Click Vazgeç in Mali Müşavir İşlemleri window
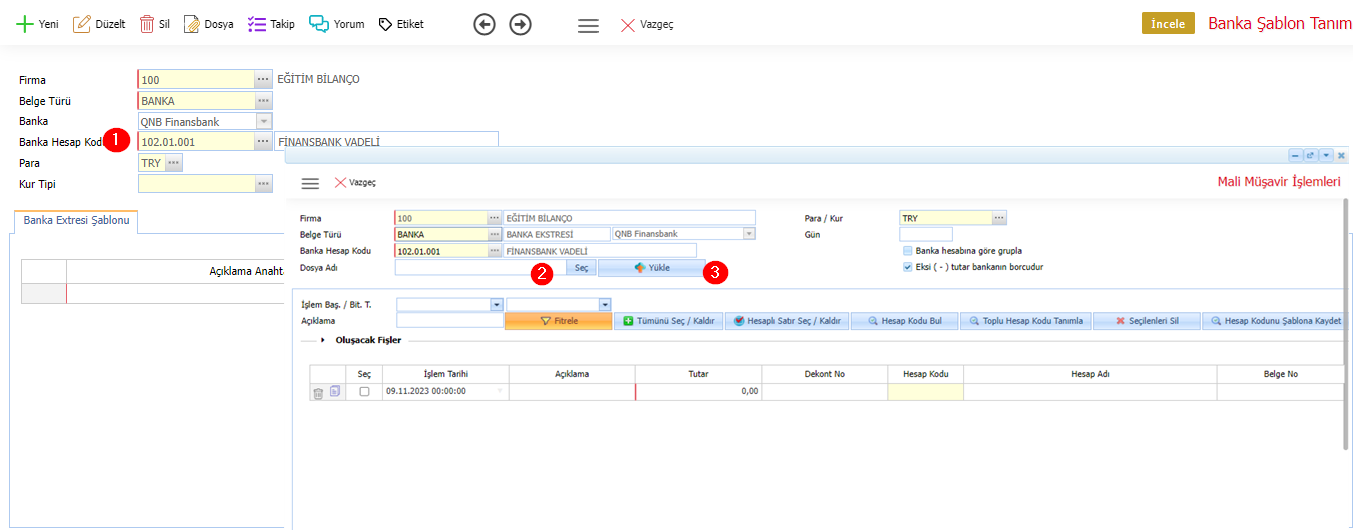The height and width of the screenshot is (530, 1353). tap(355, 183)
